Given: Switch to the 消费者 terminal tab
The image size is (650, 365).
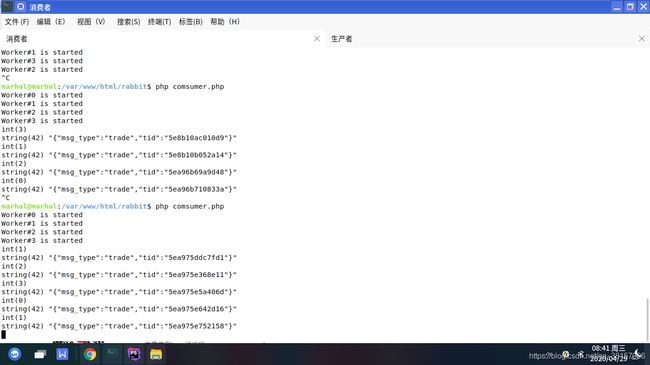Looking at the screenshot, I should (x=162, y=39).
